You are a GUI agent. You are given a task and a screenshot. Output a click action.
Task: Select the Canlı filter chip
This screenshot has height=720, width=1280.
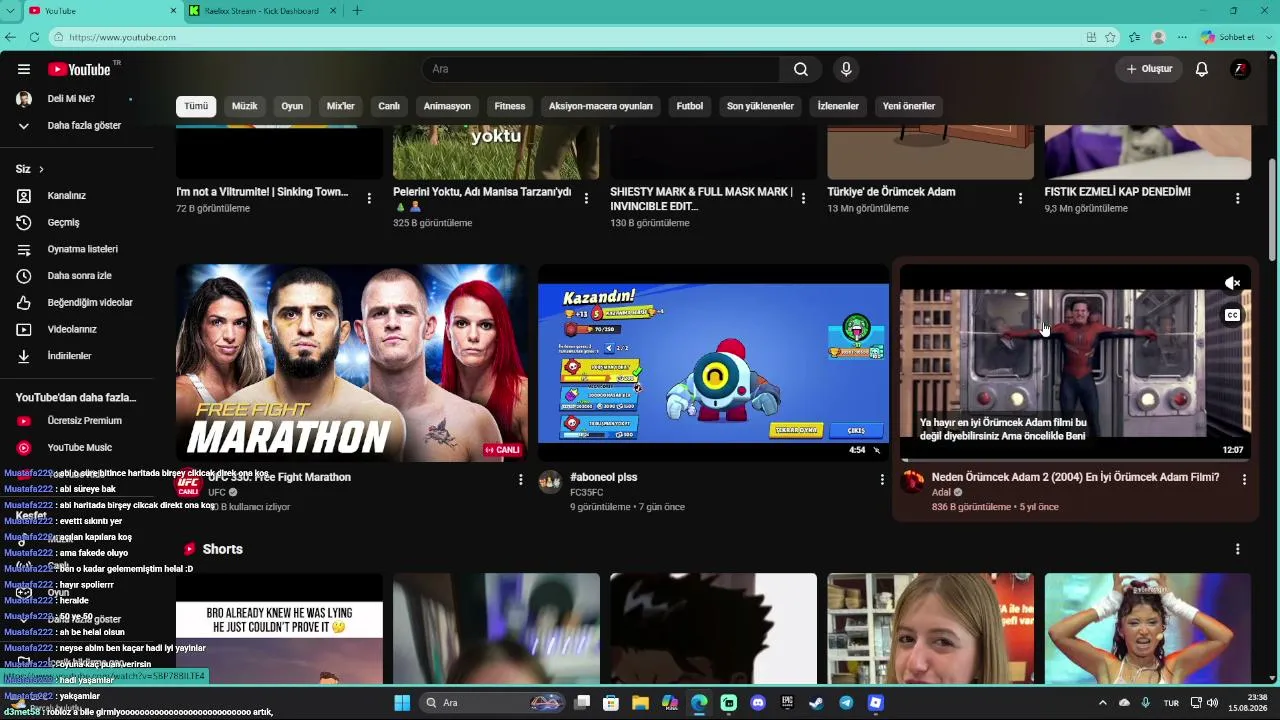389,106
